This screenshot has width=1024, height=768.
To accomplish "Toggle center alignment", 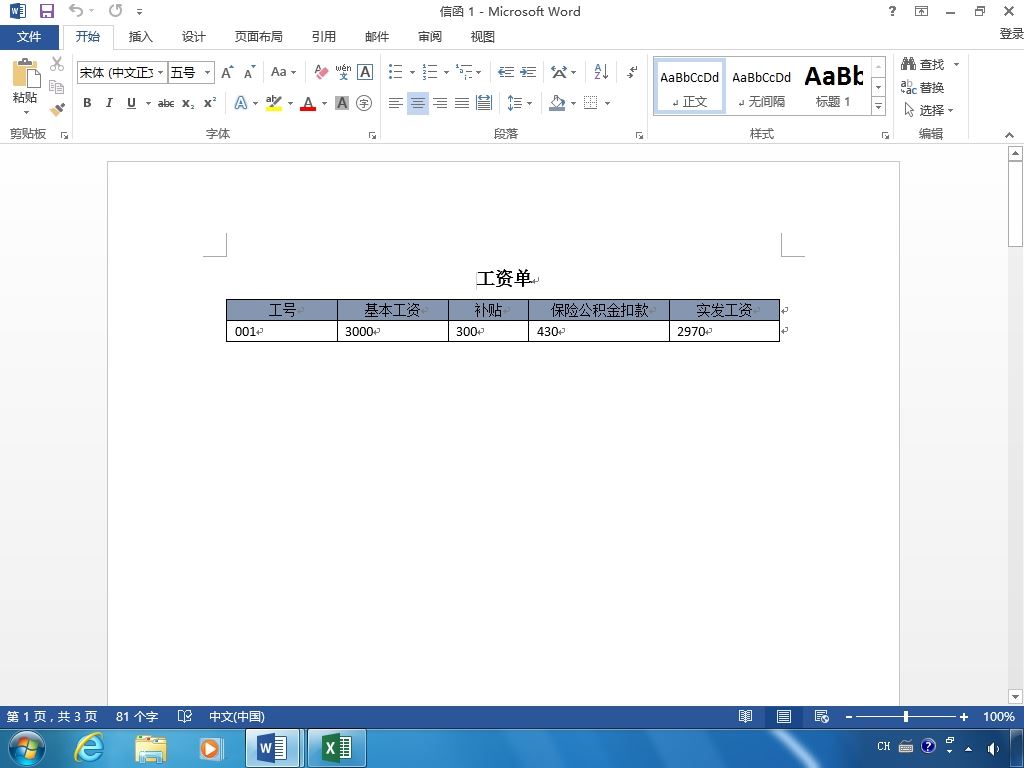I will 418,103.
